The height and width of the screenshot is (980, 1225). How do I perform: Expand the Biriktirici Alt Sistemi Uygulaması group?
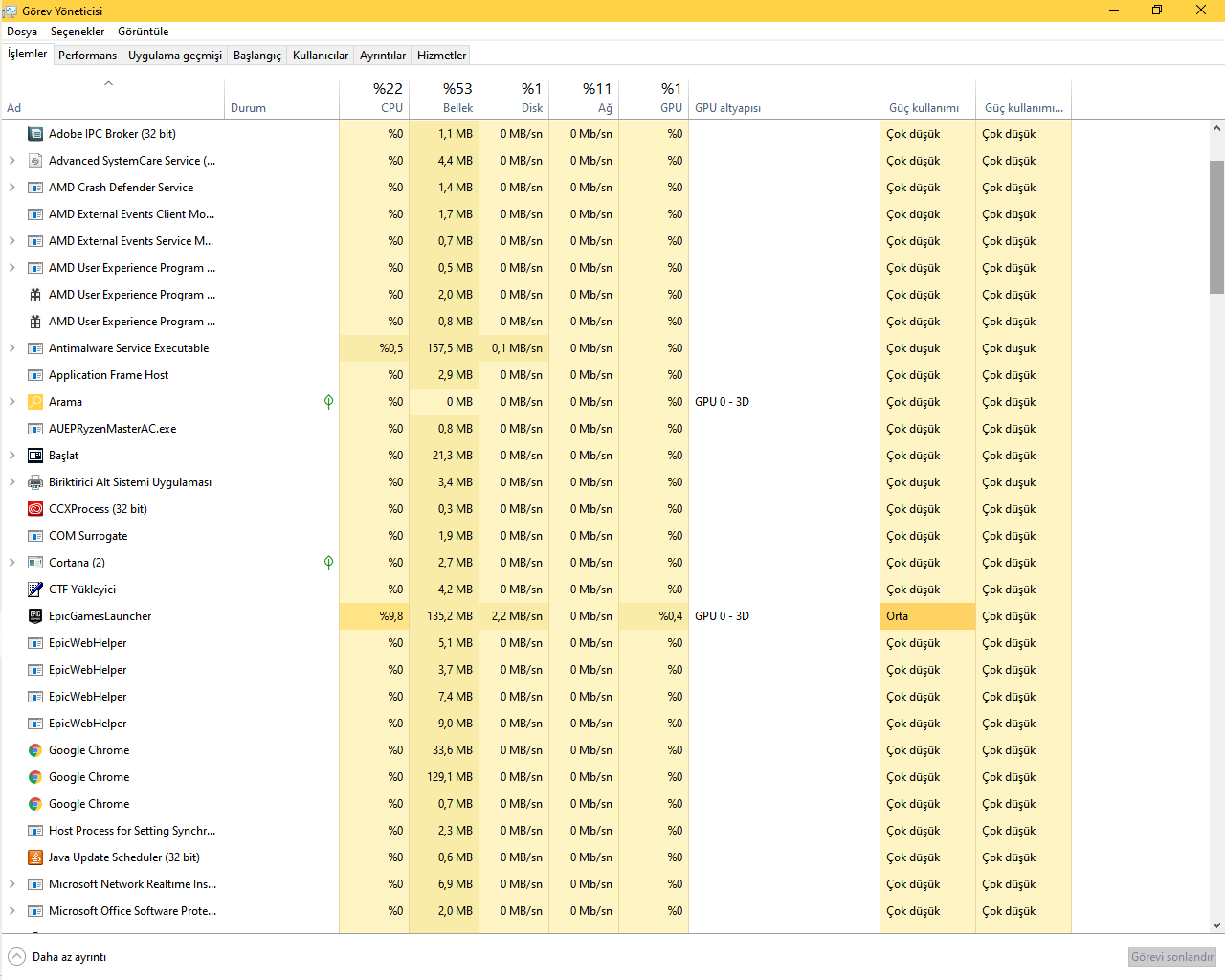click(x=12, y=482)
